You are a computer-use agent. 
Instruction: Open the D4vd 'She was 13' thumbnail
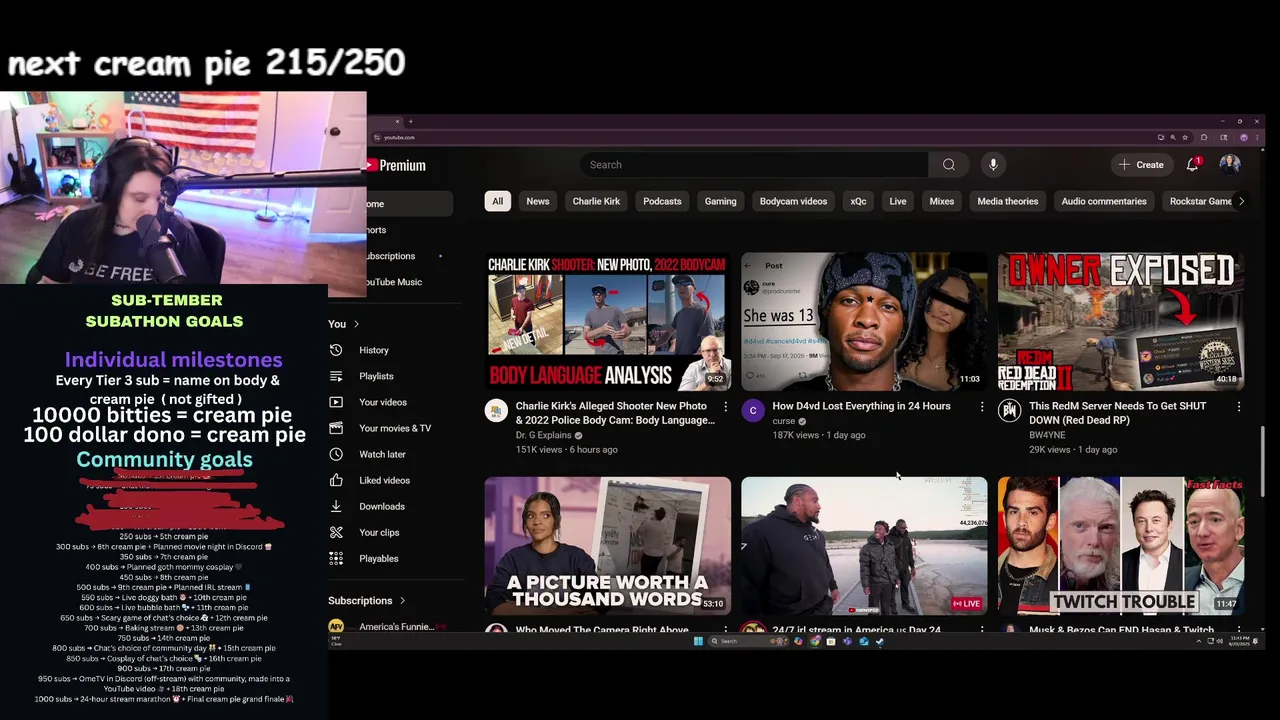coord(865,321)
